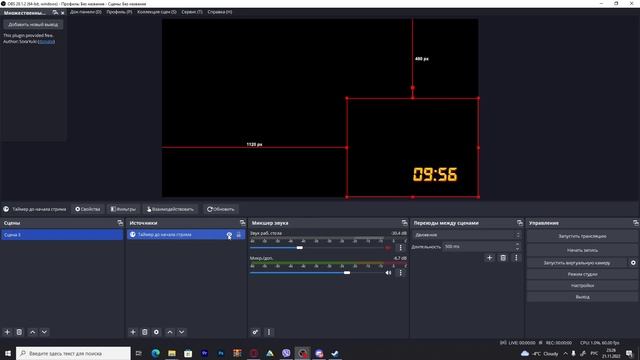Screen dimensions: 640x360
Task: Undock the Микшер звука panel
Action: coord(404,222)
